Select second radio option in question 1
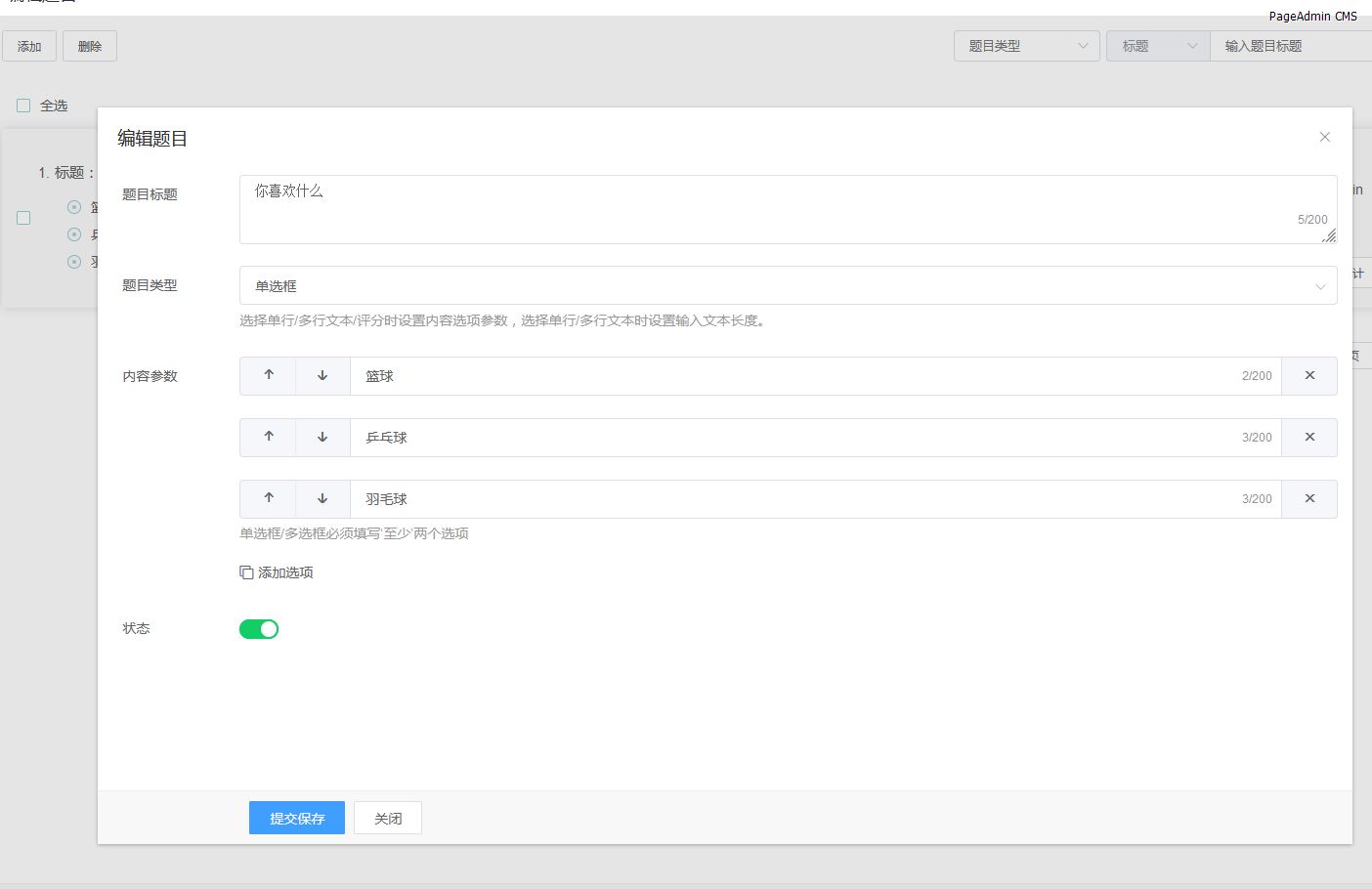The height and width of the screenshot is (889, 1372). pos(74,234)
